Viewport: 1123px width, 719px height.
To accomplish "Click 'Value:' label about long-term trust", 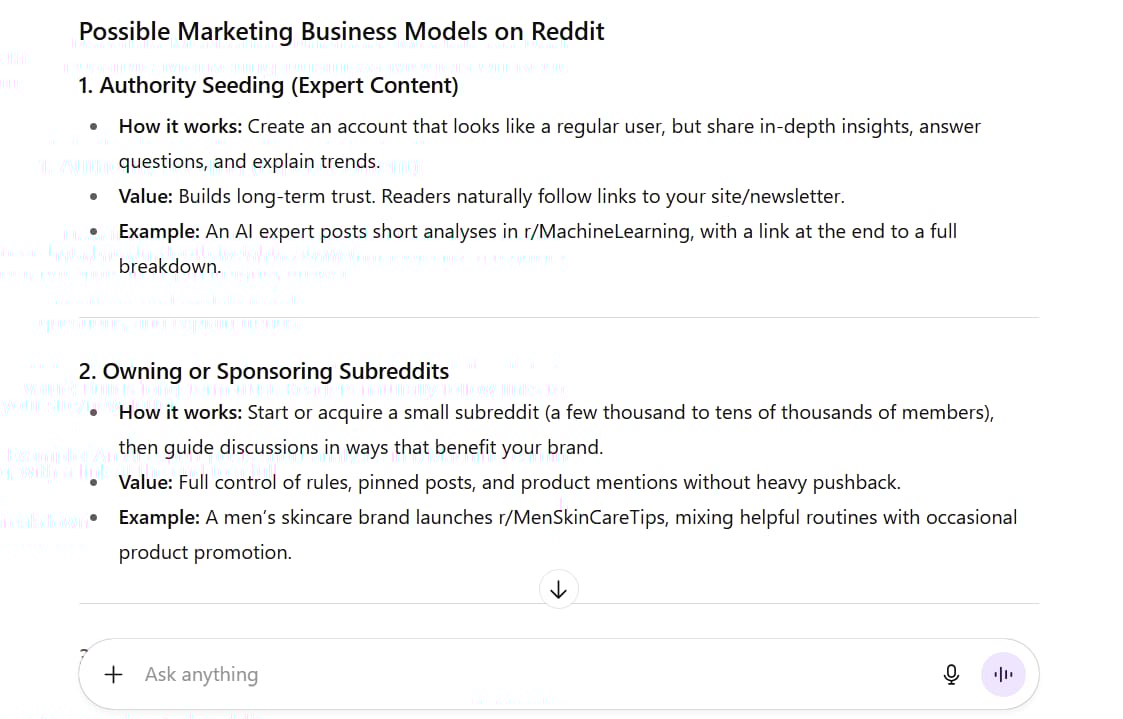I will click(146, 197).
